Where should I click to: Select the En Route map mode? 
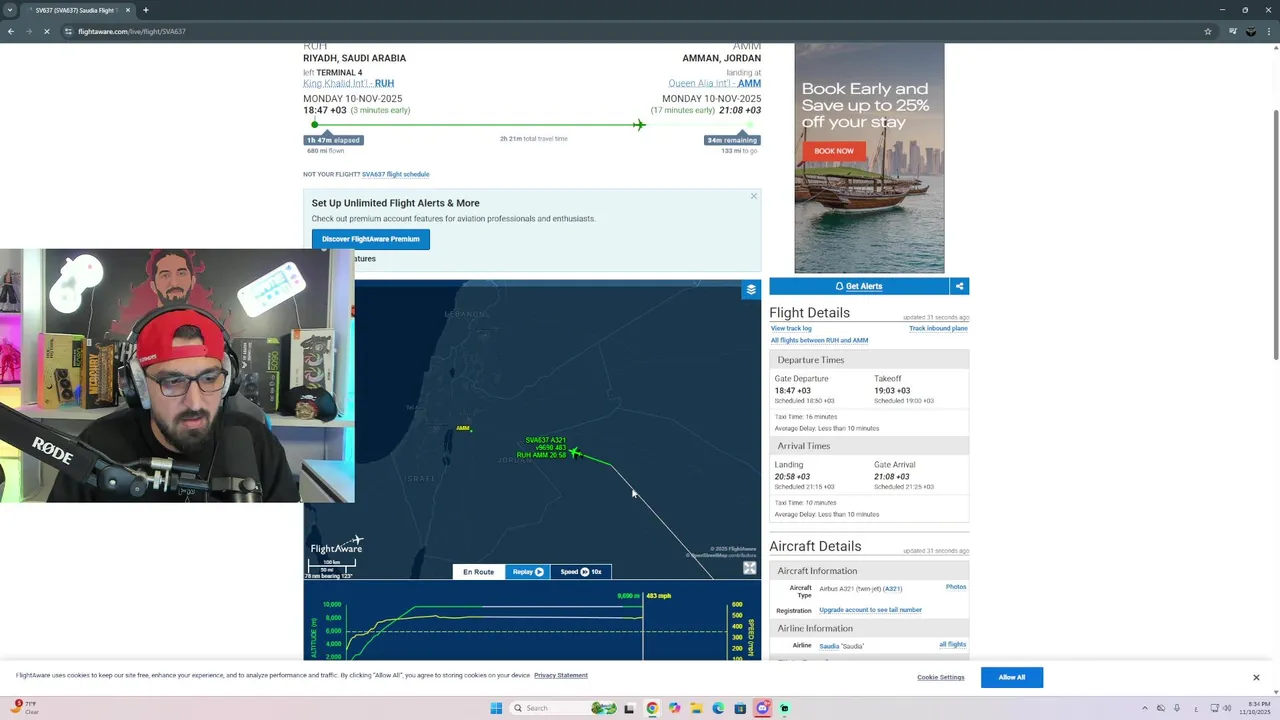pyautogui.click(x=478, y=572)
